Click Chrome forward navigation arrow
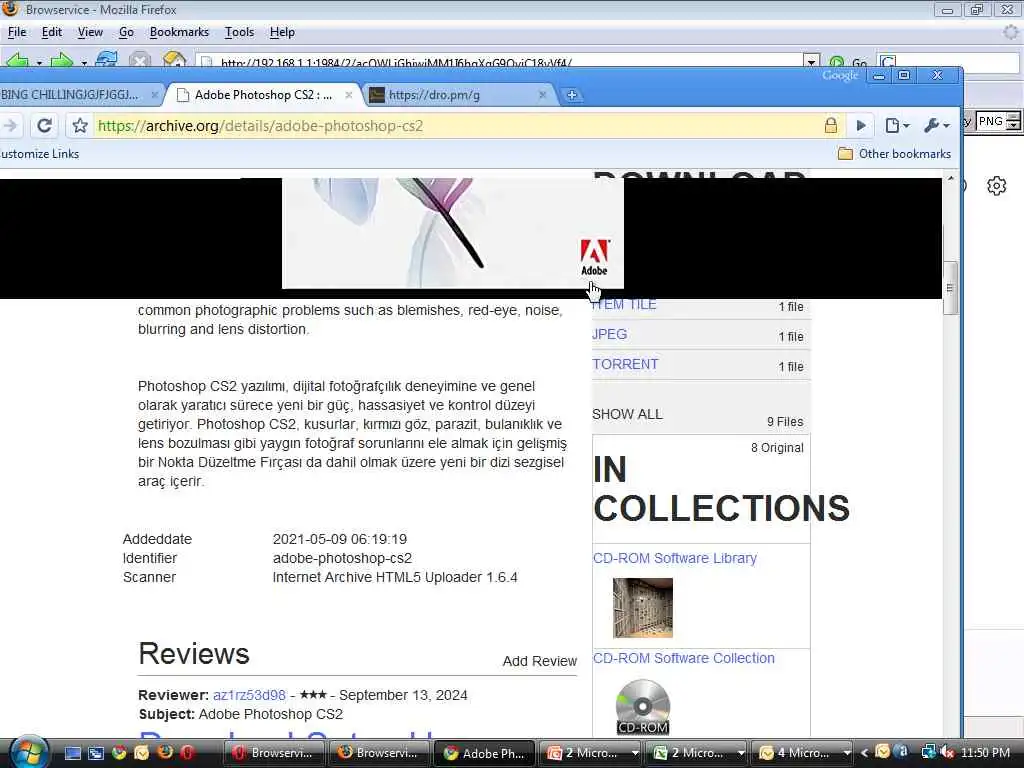Viewport: 1024px width, 768px height. (x=11, y=125)
